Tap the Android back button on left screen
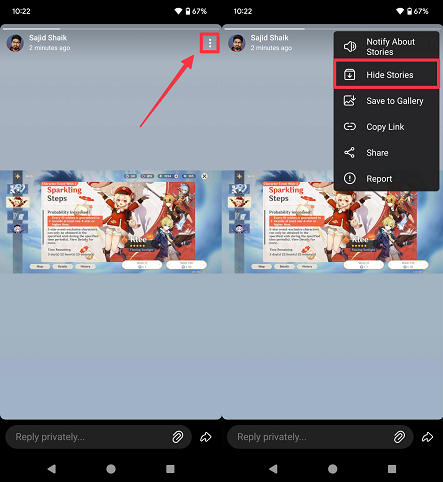The image size is (443, 482). coord(52,469)
